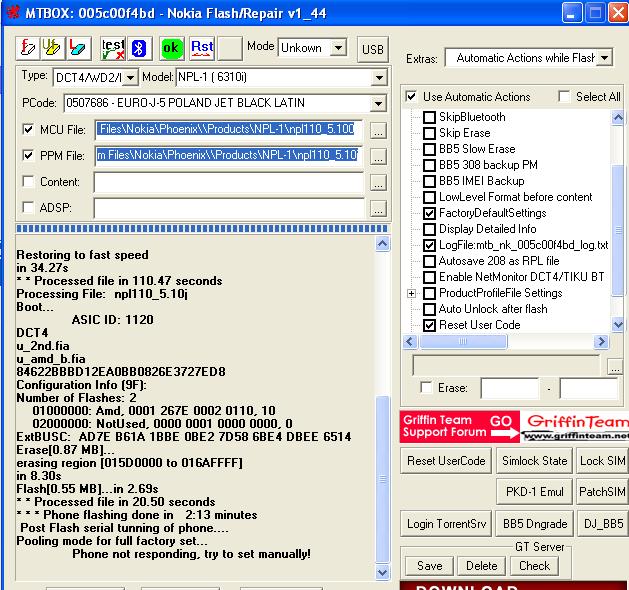The image size is (629, 590).
Task: Click the Reset UserCode button
Action: [x=446, y=461]
